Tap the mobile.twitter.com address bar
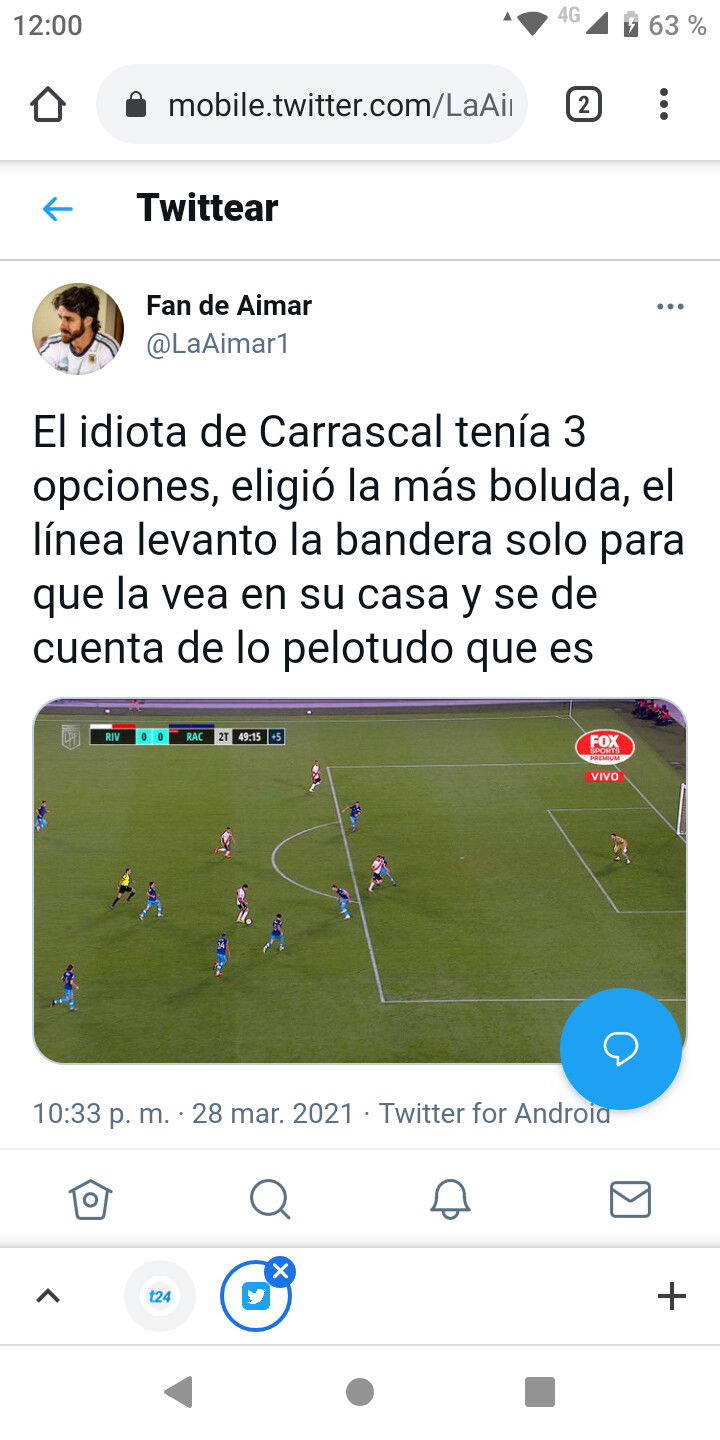720x1440 pixels. [312, 105]
